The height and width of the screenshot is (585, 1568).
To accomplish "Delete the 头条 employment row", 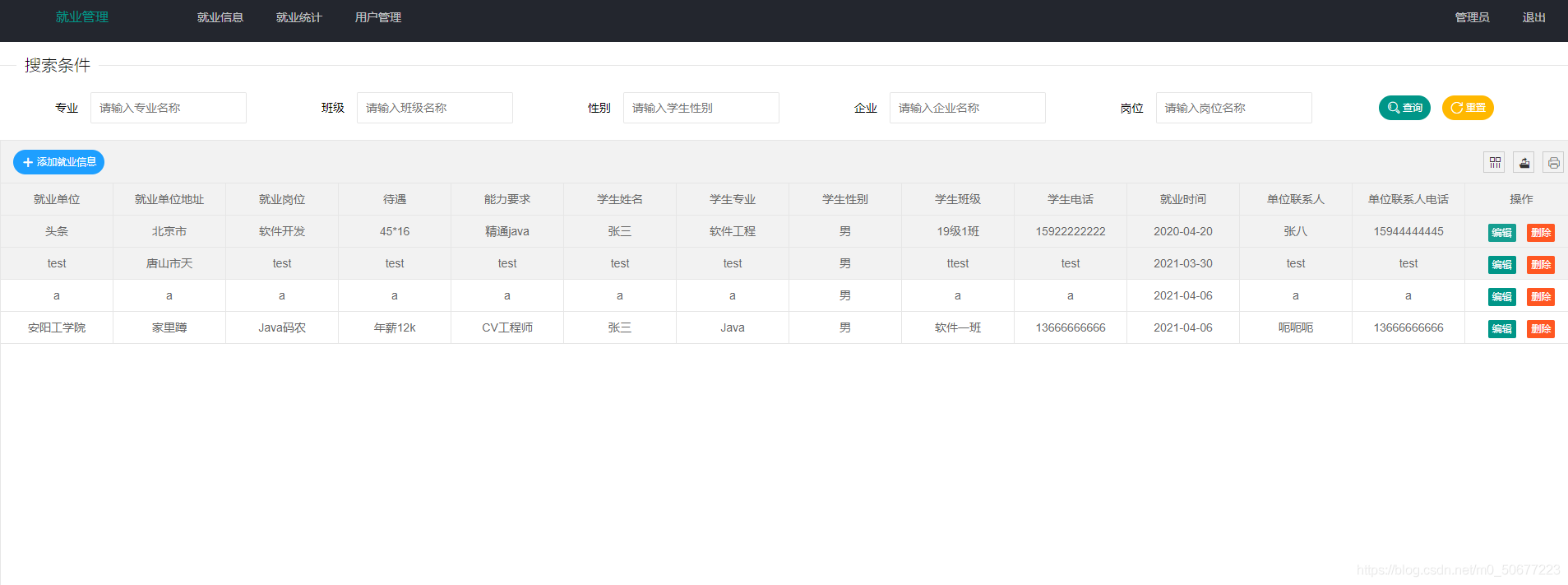I will coord(1541,233).
